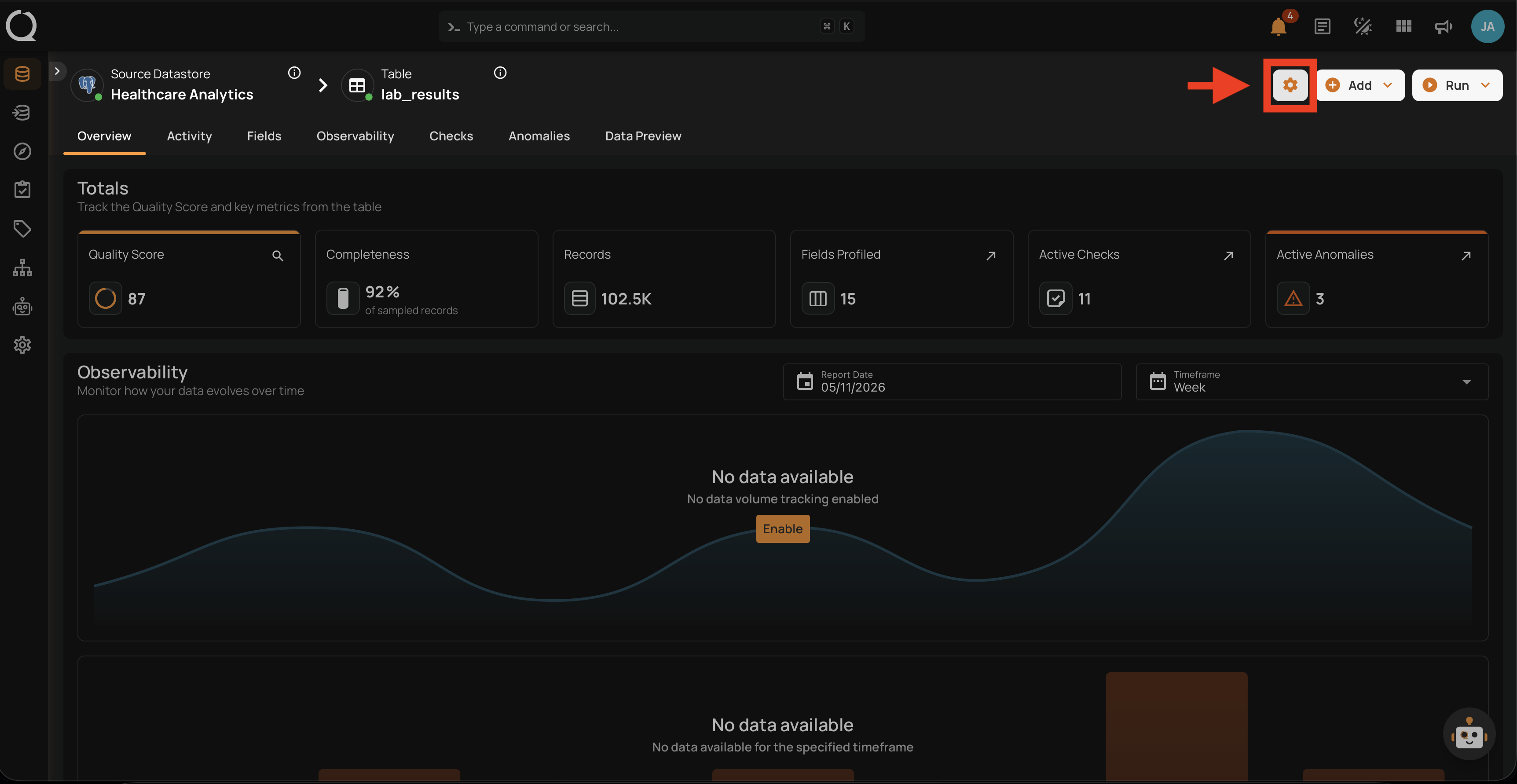The image size is (1517, 784).
Task: Click info icon next to Source Datastore
Action: point(294,73)
